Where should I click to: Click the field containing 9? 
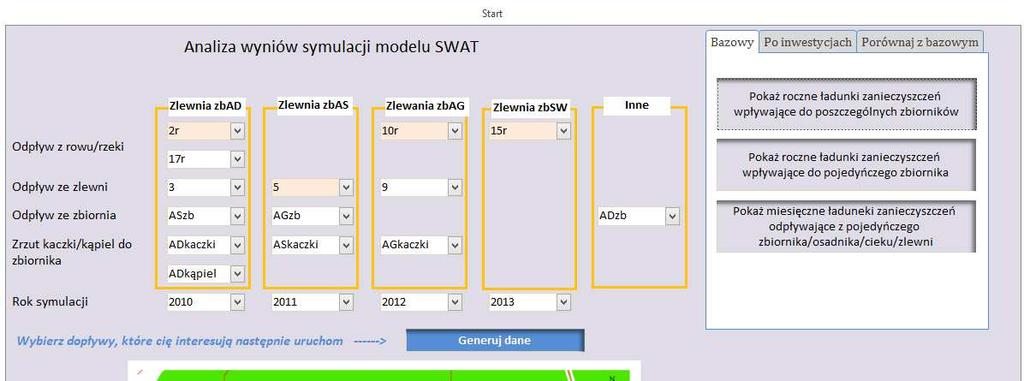414,188
